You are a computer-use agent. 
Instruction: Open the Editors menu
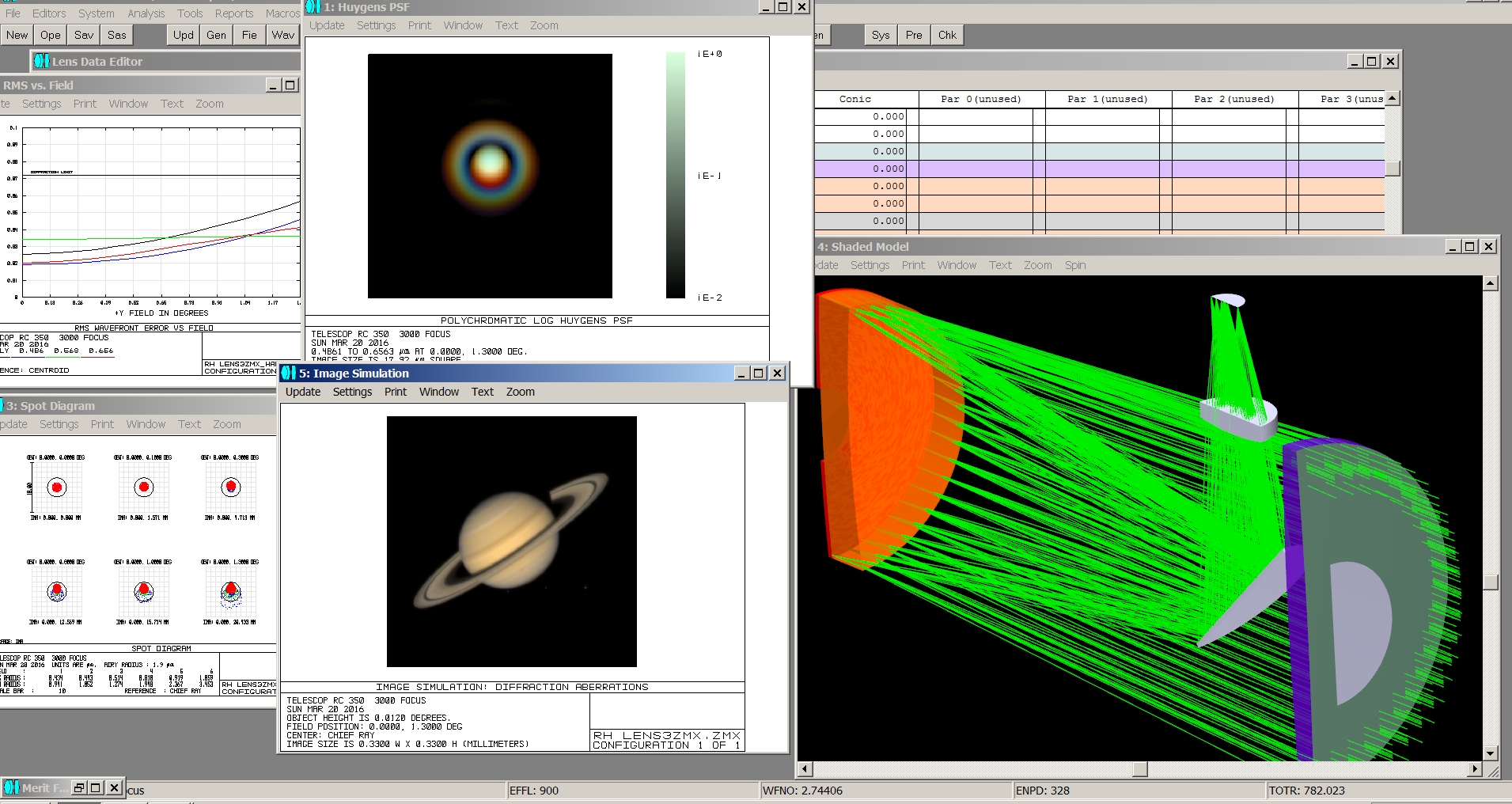[49, 13]
